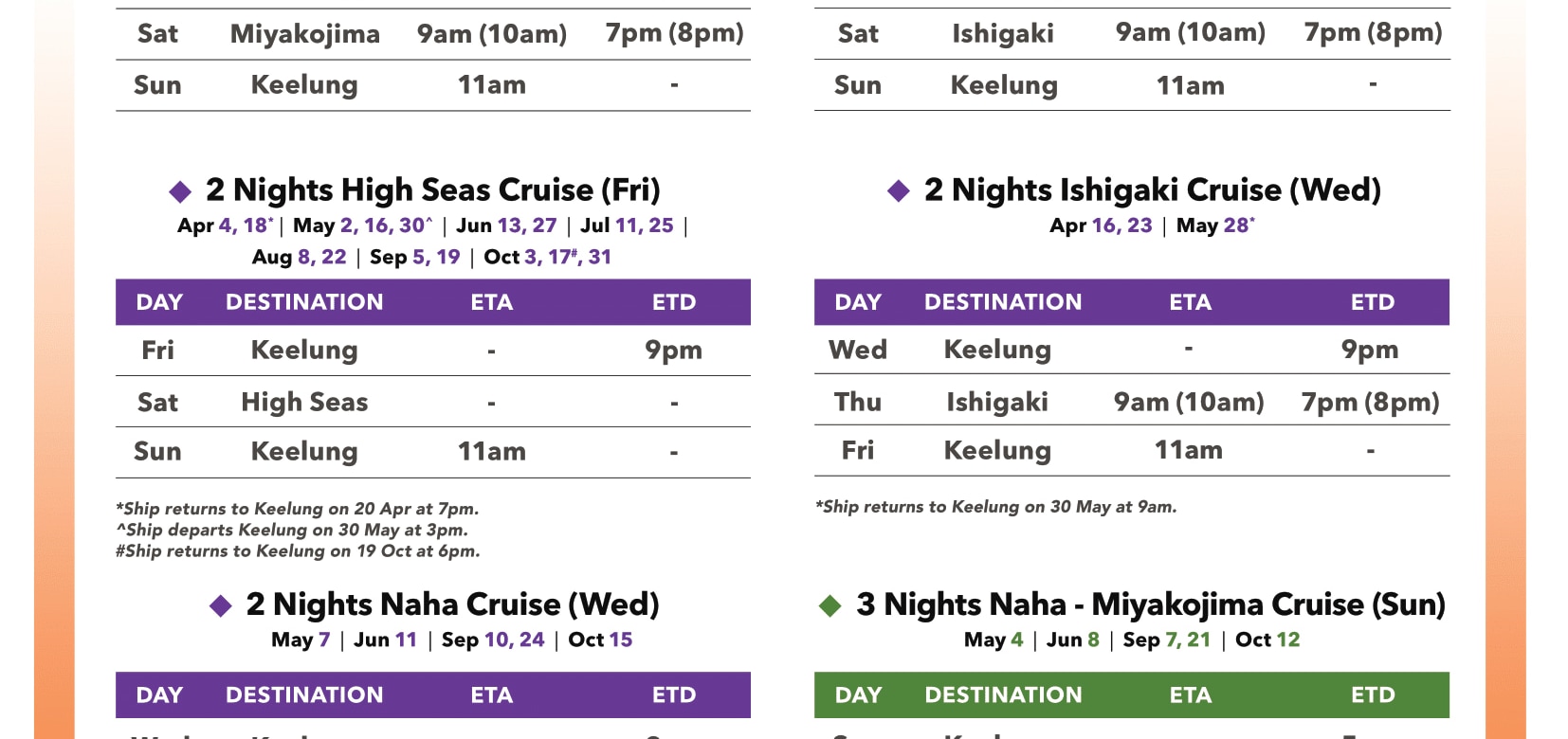Select the High Seas destination row

click(433, 402)
